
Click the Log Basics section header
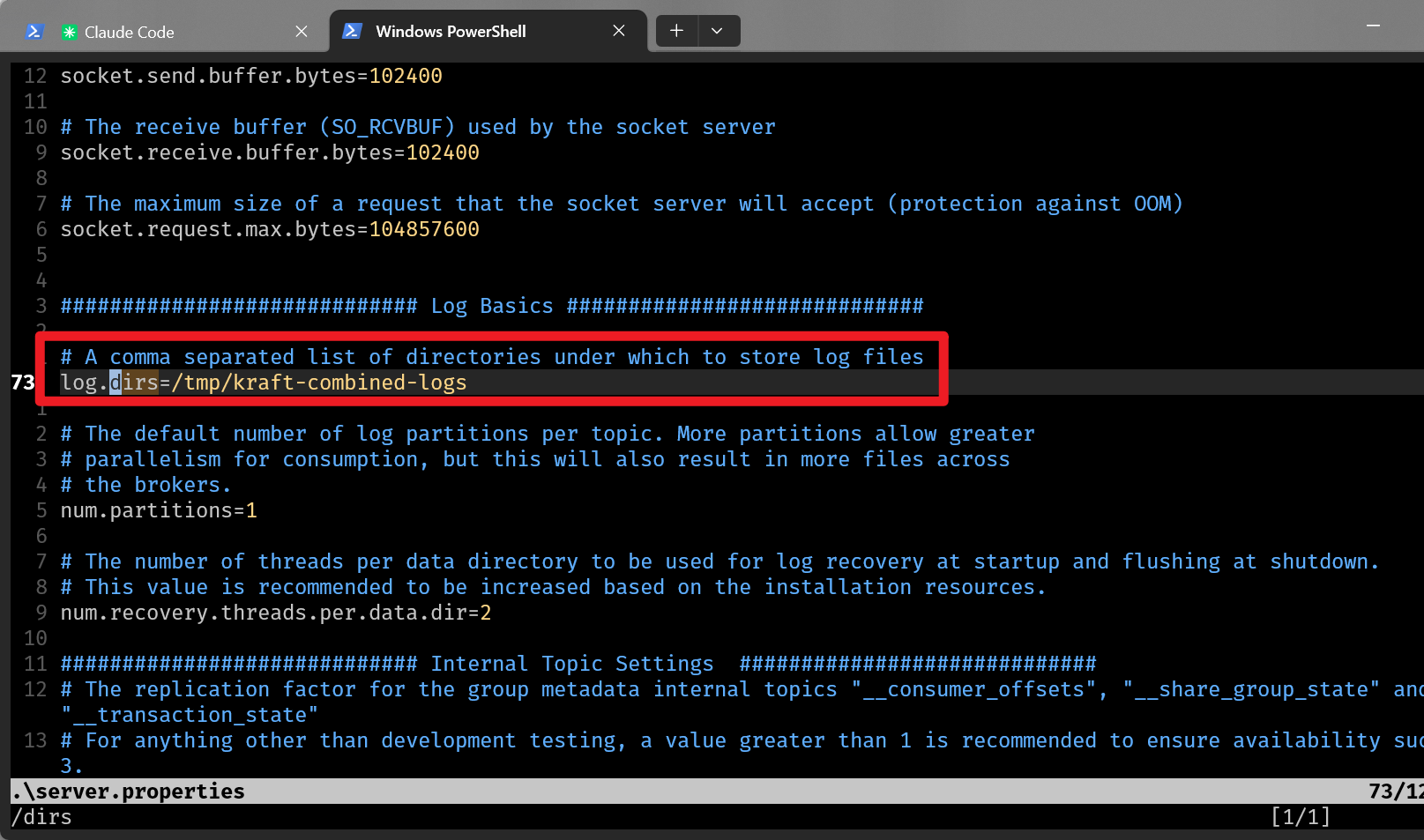[x=491, y=306]
